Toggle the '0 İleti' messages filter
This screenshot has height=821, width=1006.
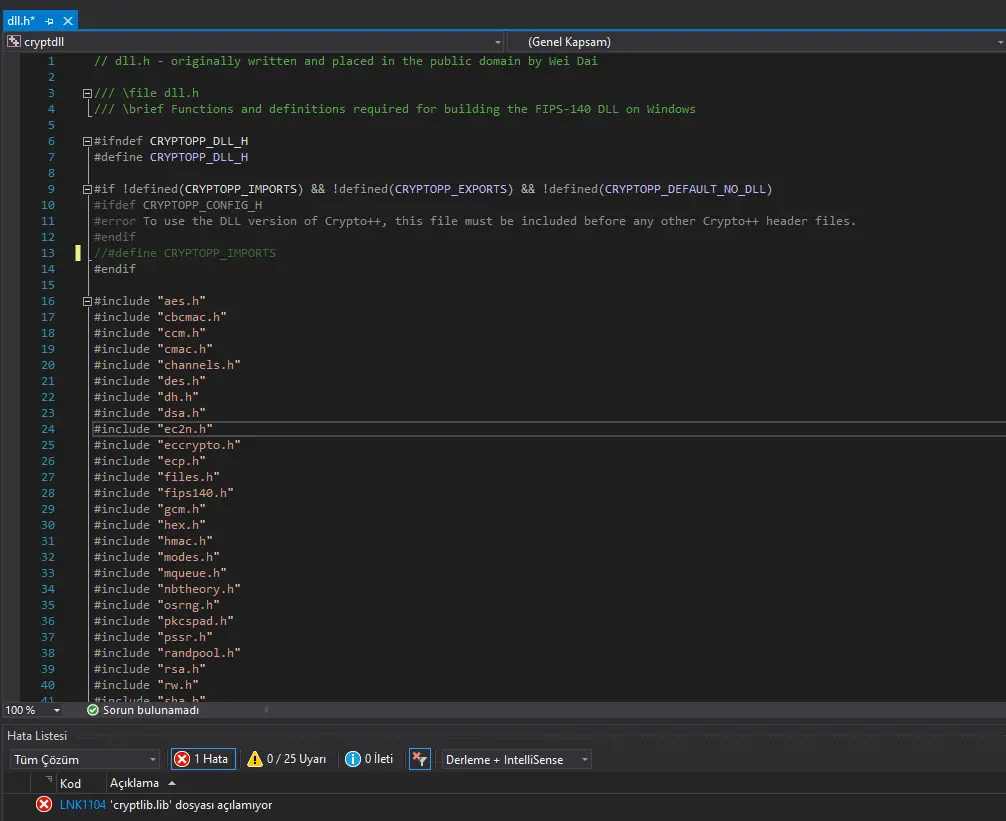(369, 759)
